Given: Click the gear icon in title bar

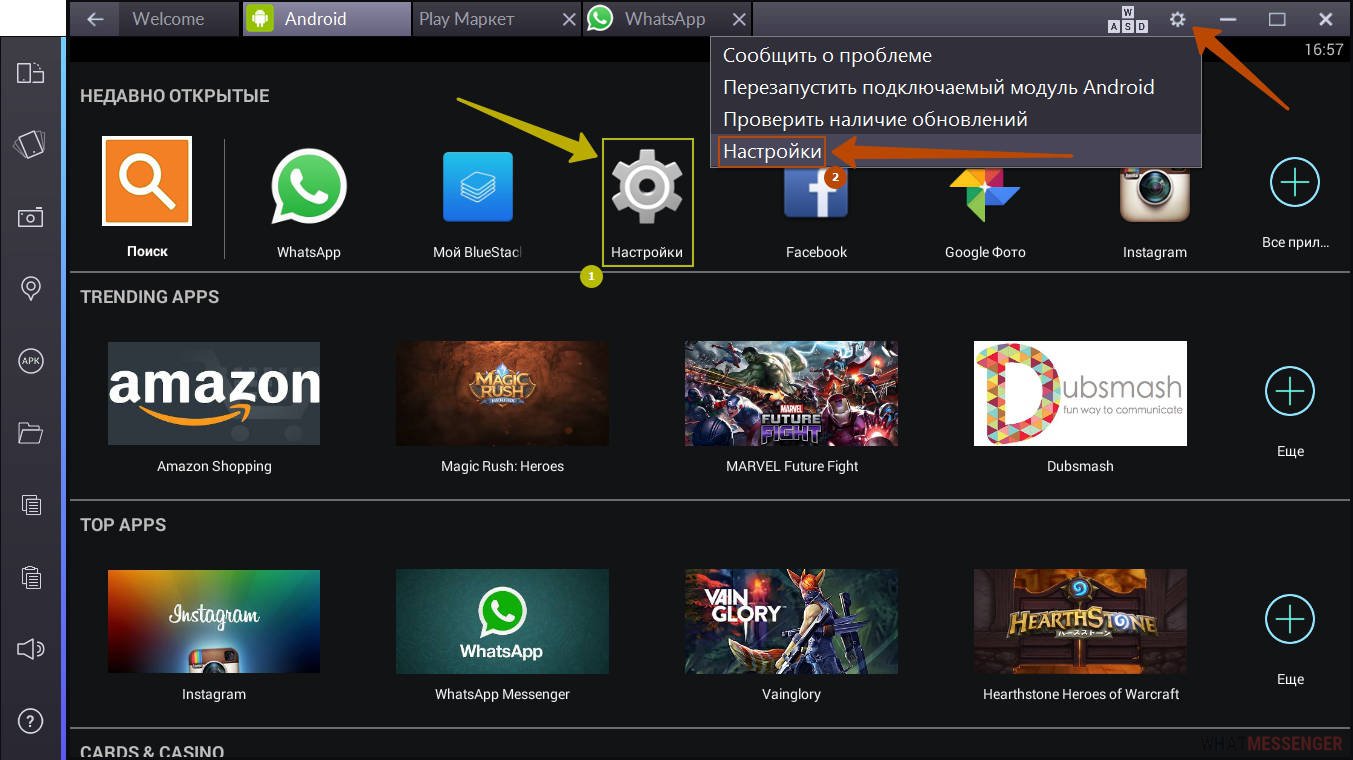Looking at the screenshot, I should [1178, 19].
